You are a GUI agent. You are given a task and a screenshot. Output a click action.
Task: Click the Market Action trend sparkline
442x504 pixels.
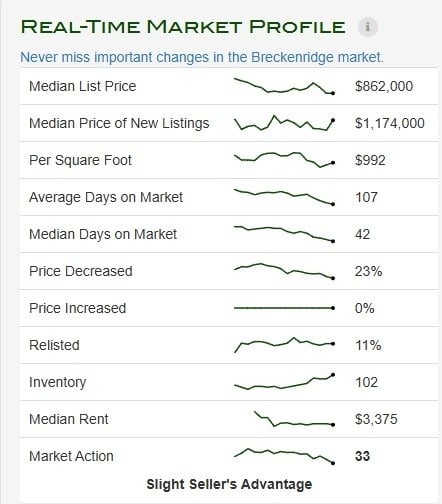284,456
